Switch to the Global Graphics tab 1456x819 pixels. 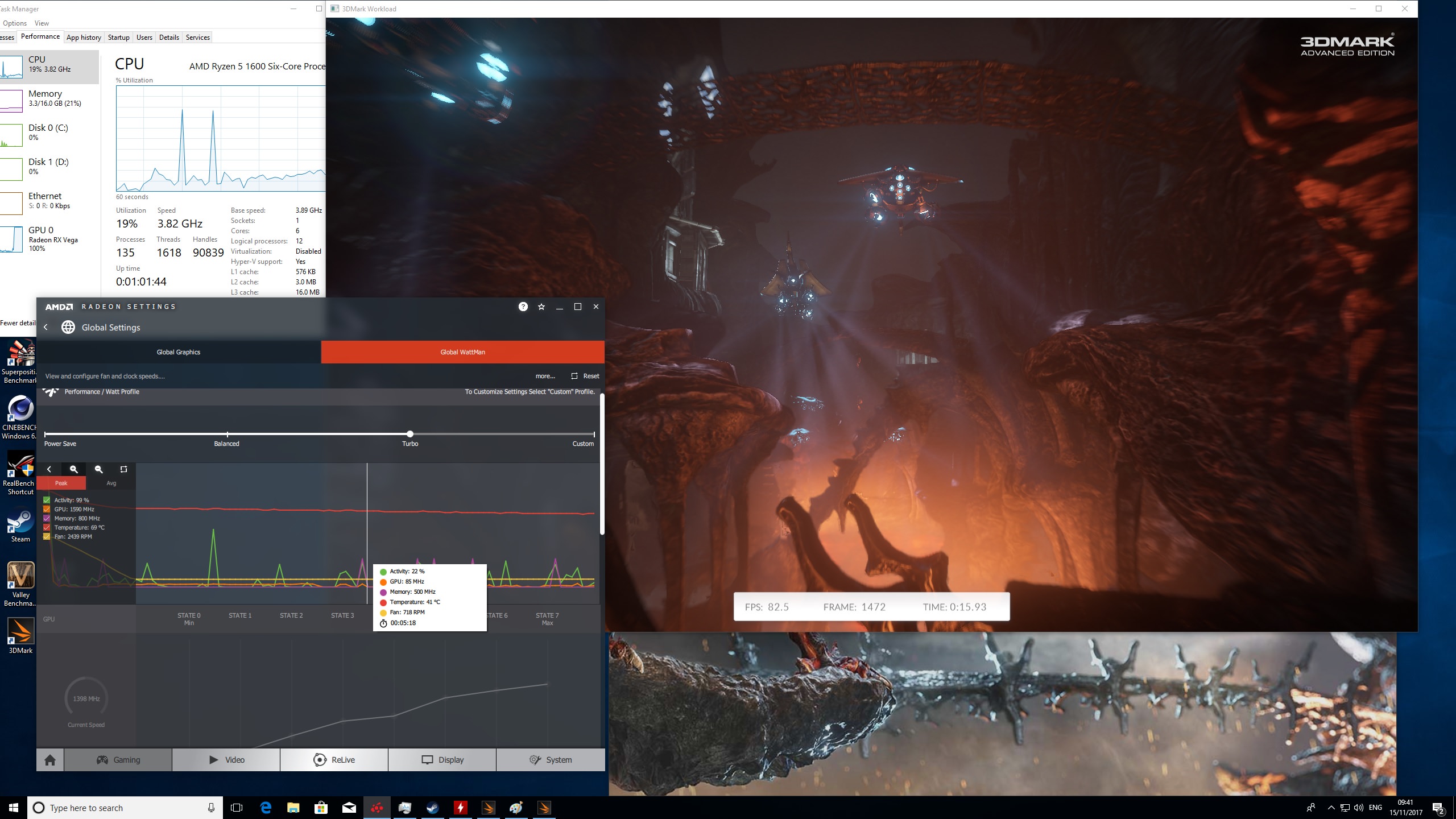tap(179, 352)
